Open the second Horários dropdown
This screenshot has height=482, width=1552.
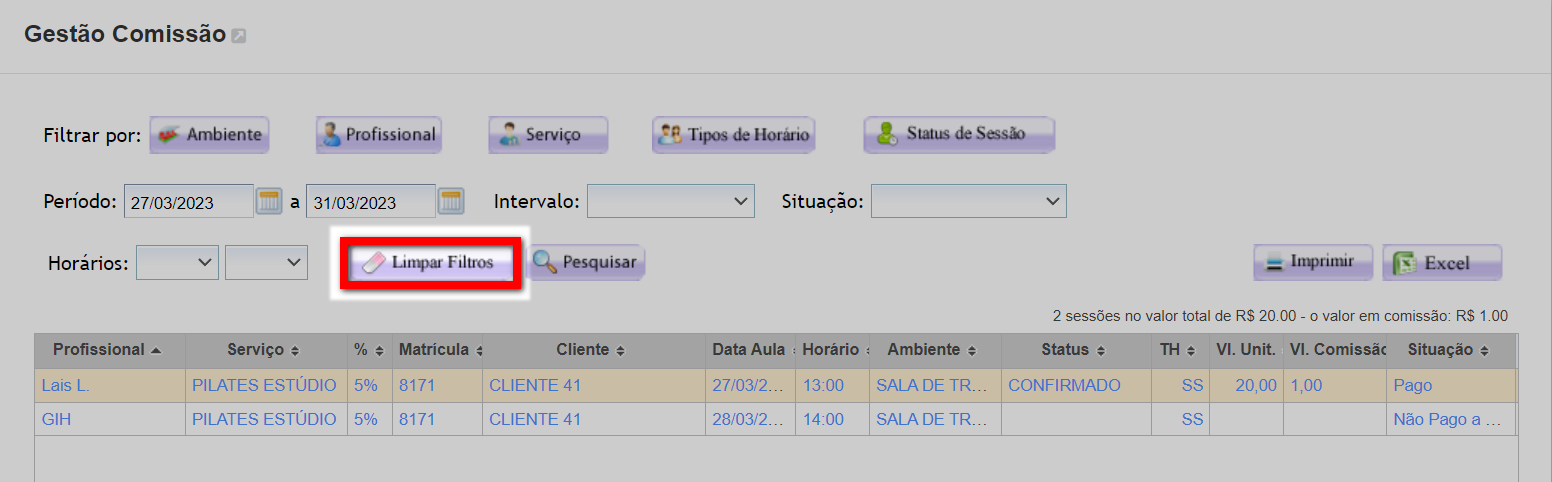pos(266,262)
